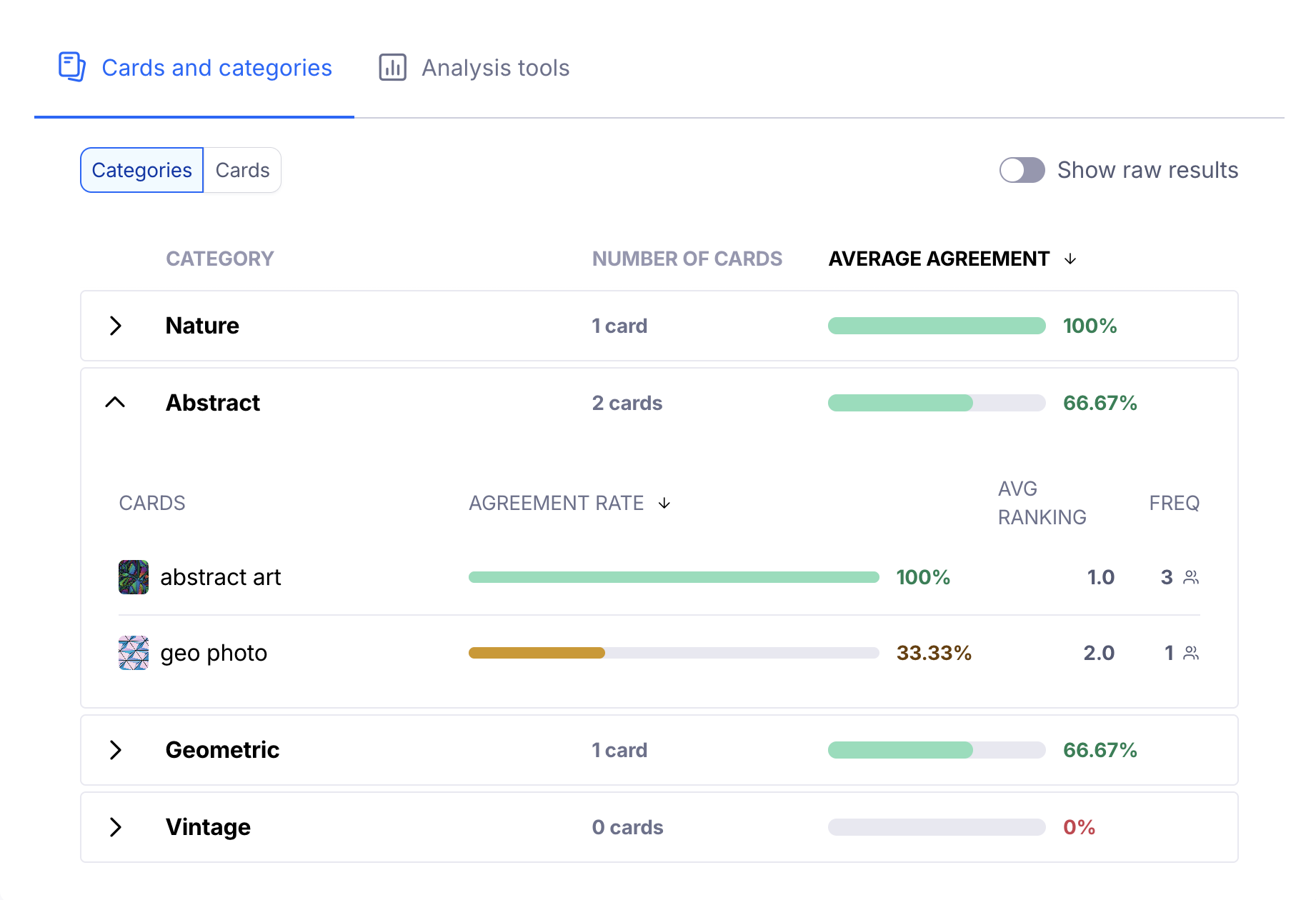Viewport: 1316px width, 900px height.
Task: Expand the Nature category row
Action: (116, 326)
